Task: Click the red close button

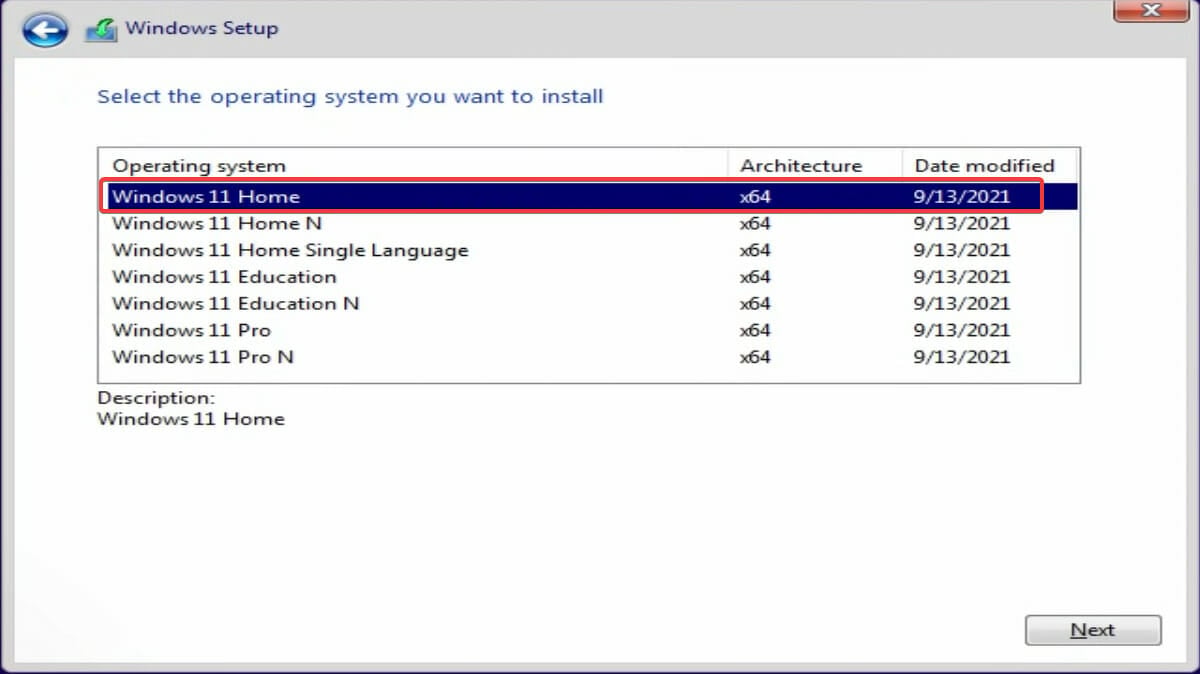Action: (x=1150, y=12)
